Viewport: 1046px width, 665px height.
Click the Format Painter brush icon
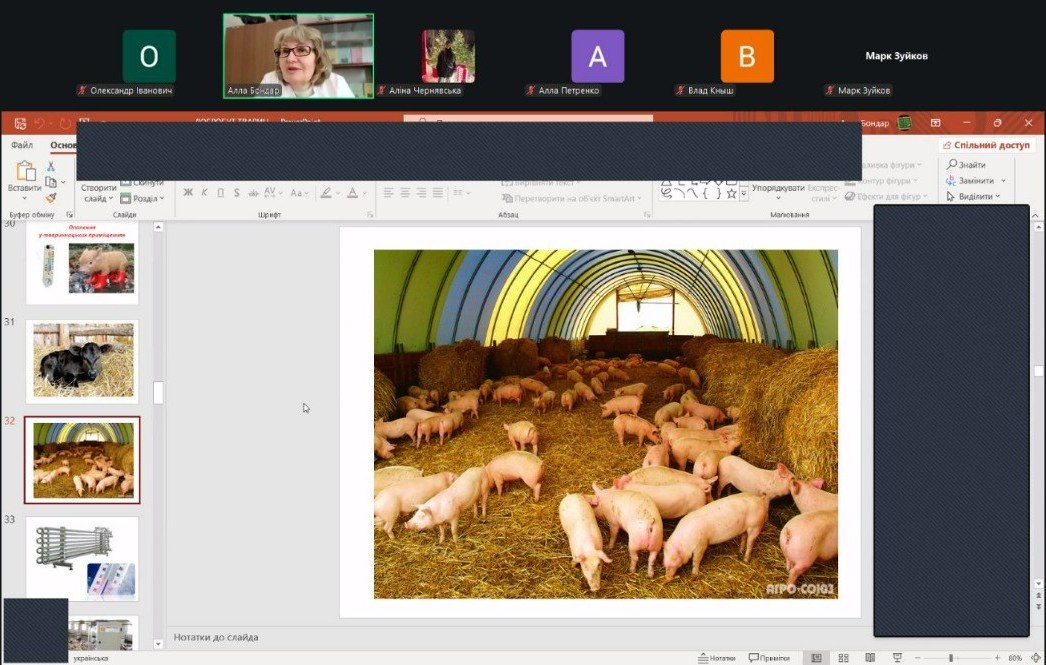(51, 198)
